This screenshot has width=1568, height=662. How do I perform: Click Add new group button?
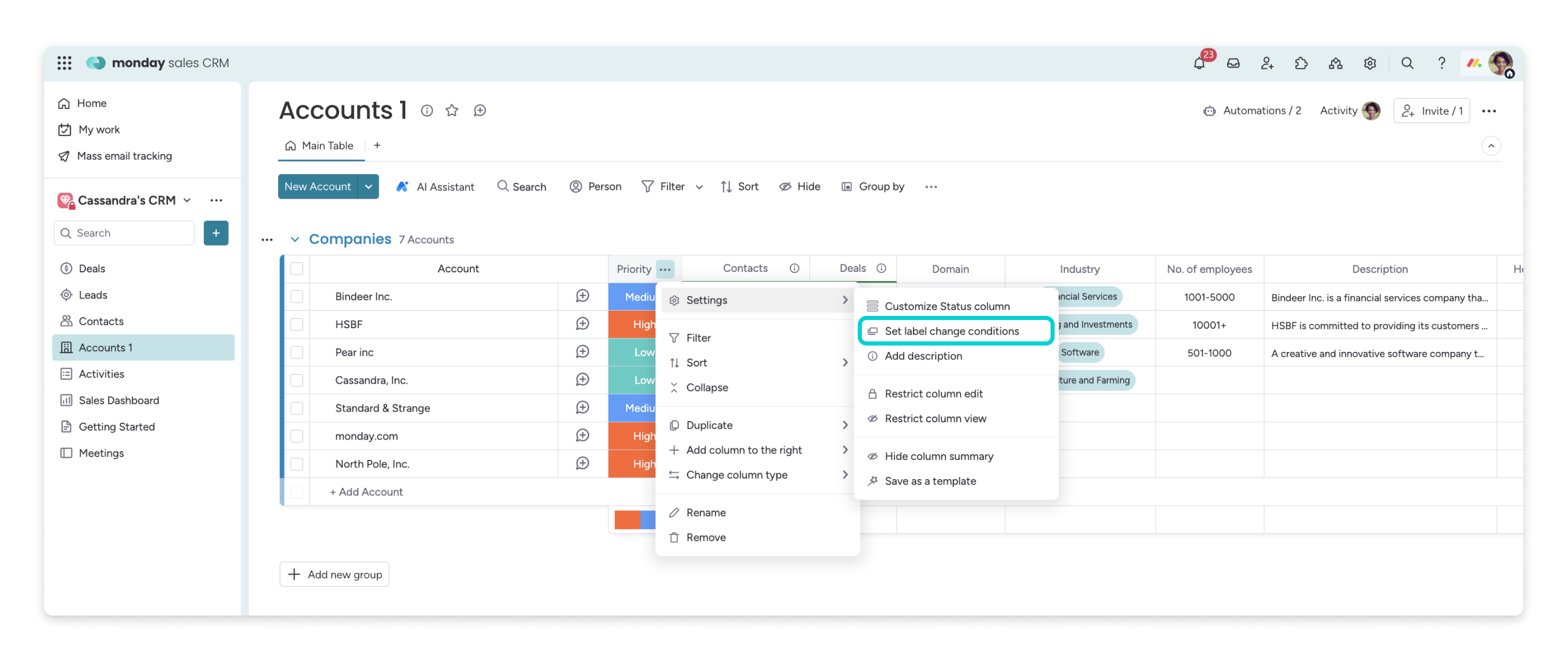coord(335,575)
